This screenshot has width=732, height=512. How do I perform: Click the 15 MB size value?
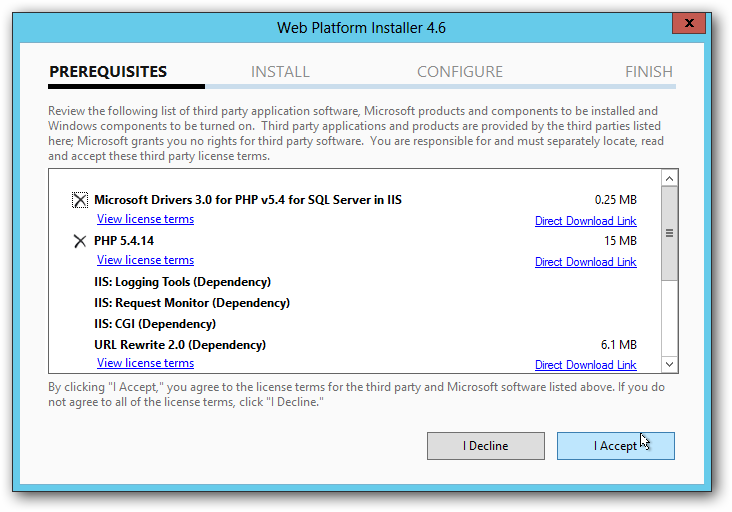click(x=620, y=241)
